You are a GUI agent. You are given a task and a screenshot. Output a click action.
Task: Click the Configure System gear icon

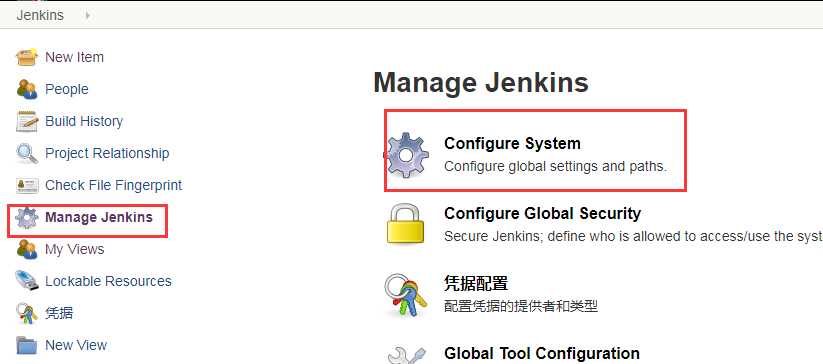pyautogui.click(x=406, y=155)
